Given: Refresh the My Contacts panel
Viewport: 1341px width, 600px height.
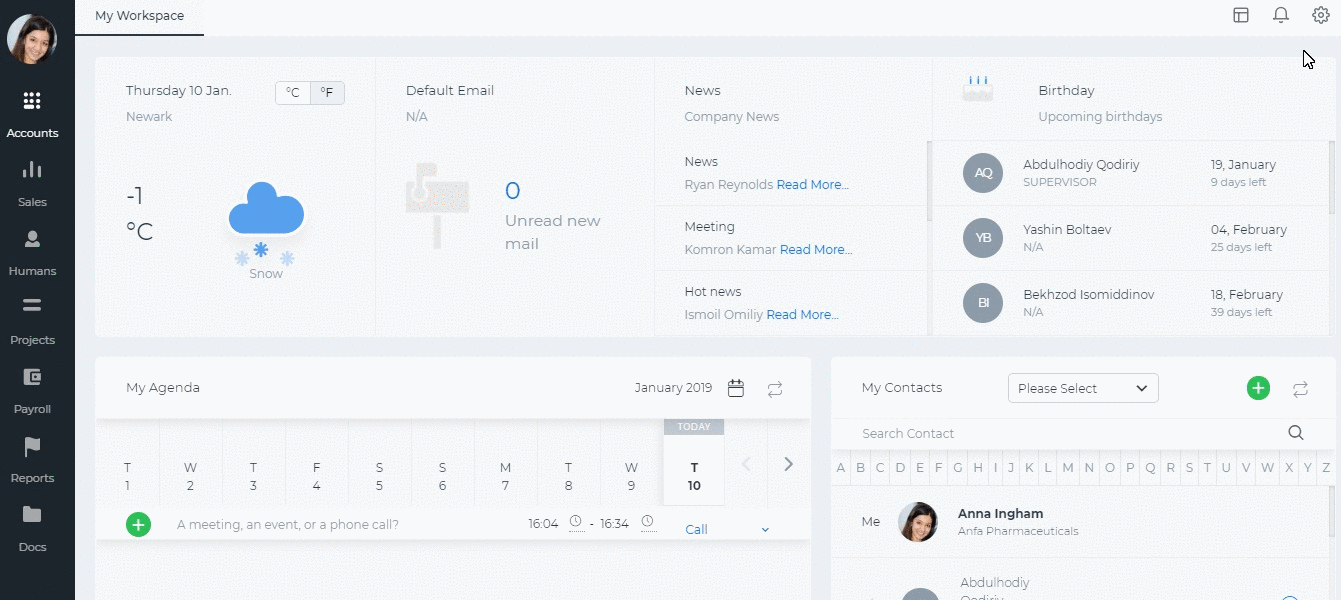Looking at the screenshot, I should point(1300,389).
